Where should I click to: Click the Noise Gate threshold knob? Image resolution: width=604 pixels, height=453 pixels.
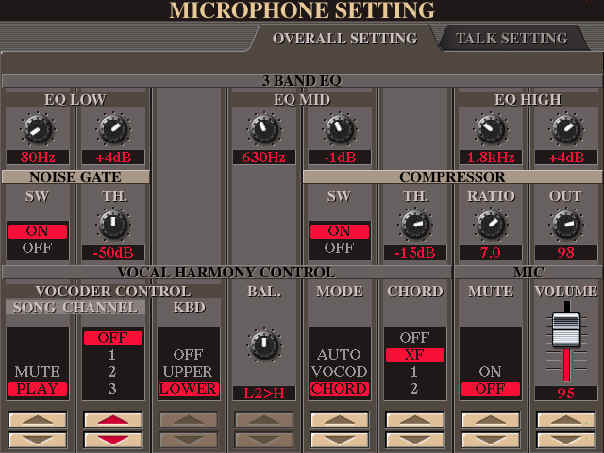(113, 225)
